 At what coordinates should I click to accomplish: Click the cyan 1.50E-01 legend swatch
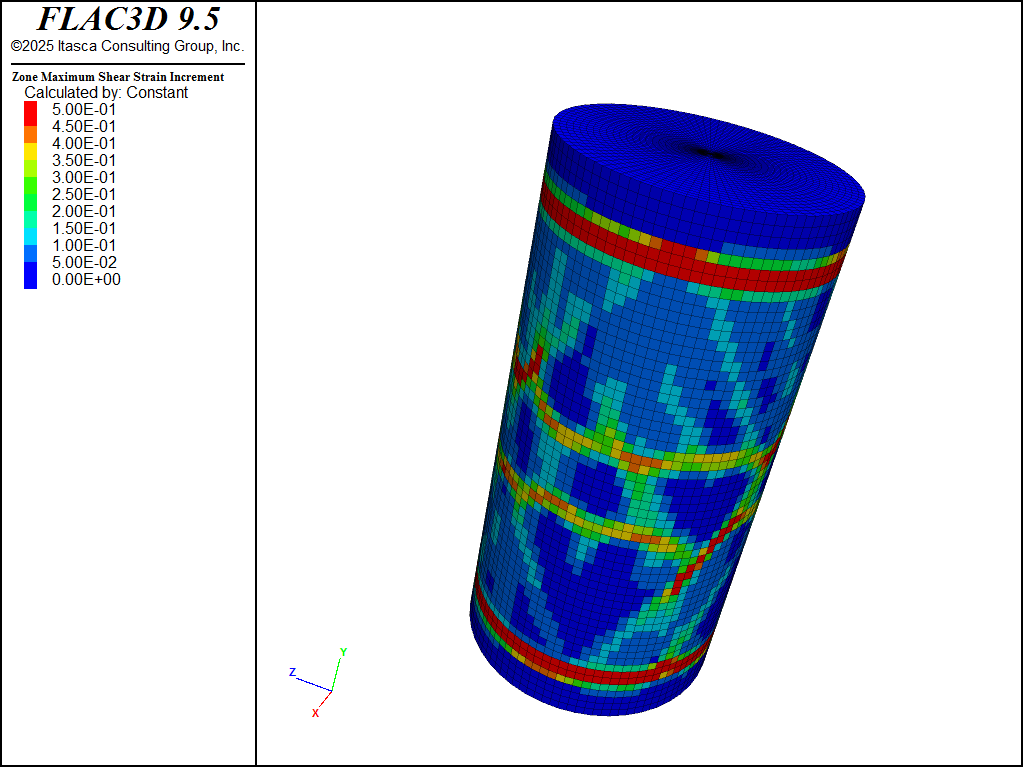pos(31,236)
